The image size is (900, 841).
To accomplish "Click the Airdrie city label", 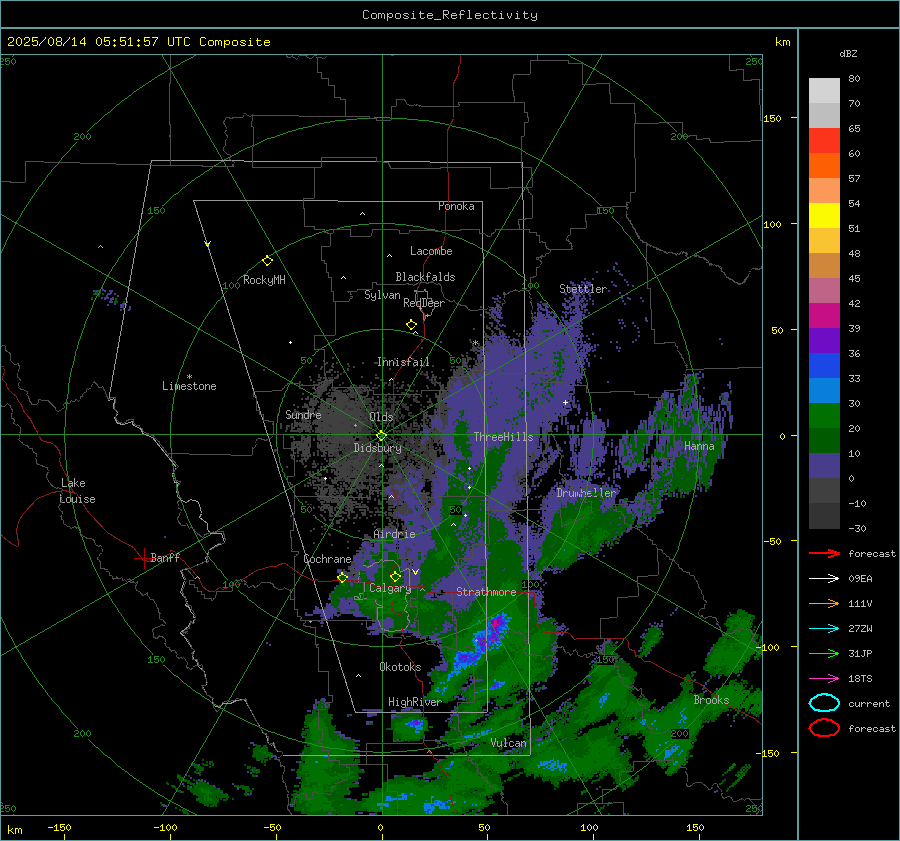I will point(394,534).
